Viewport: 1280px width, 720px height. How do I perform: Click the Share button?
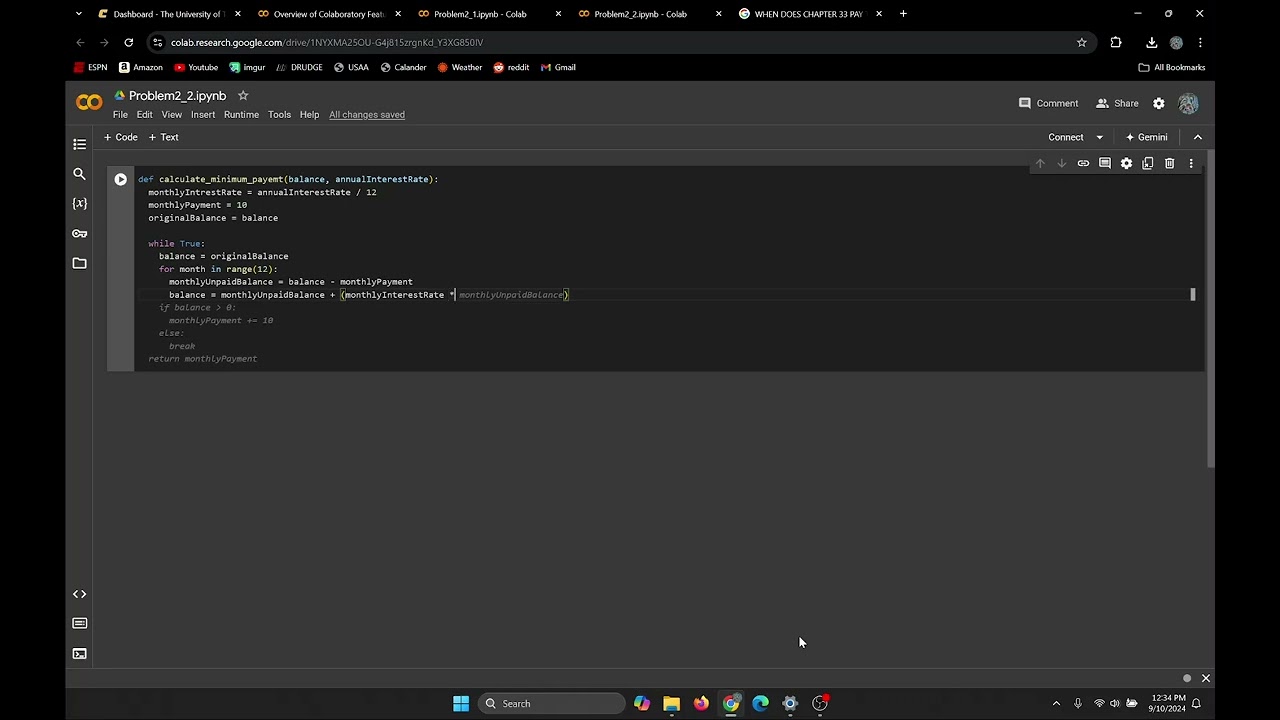coord(1117,103)
